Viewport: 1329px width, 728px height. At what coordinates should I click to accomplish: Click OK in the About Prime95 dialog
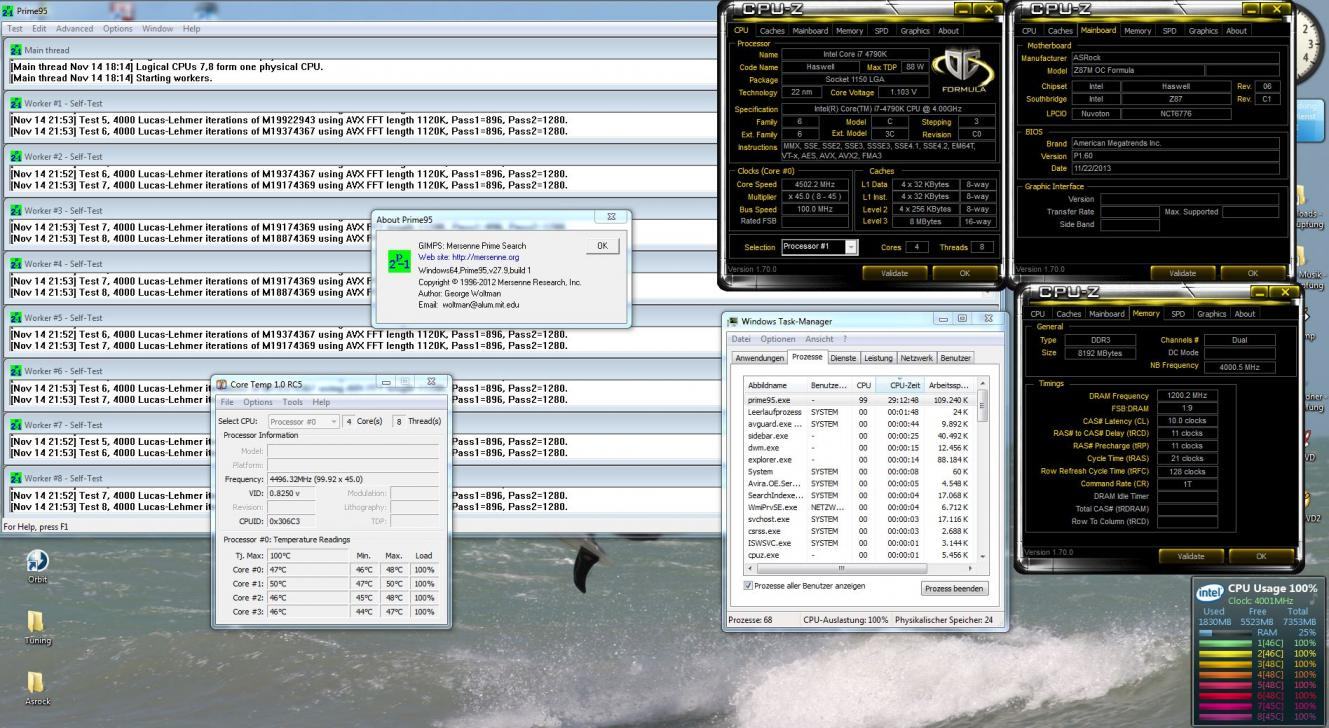tap(602, 245)
